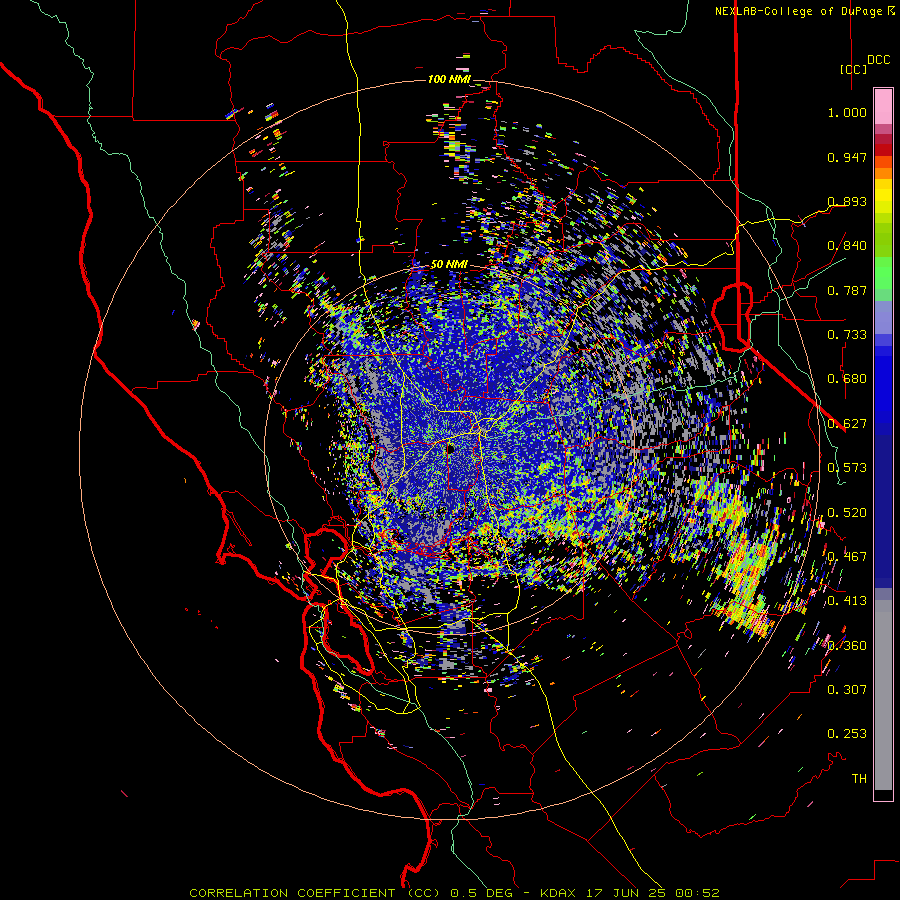Click the [CC] legend unit label
Screen dimensions: 900x900
pyautogui.click(x=853, y=69)
